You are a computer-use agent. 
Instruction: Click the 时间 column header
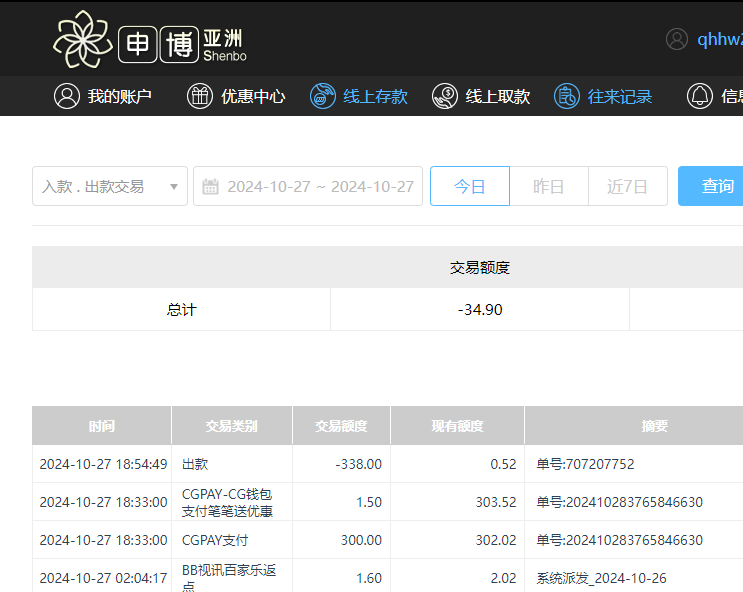(102, 426)
